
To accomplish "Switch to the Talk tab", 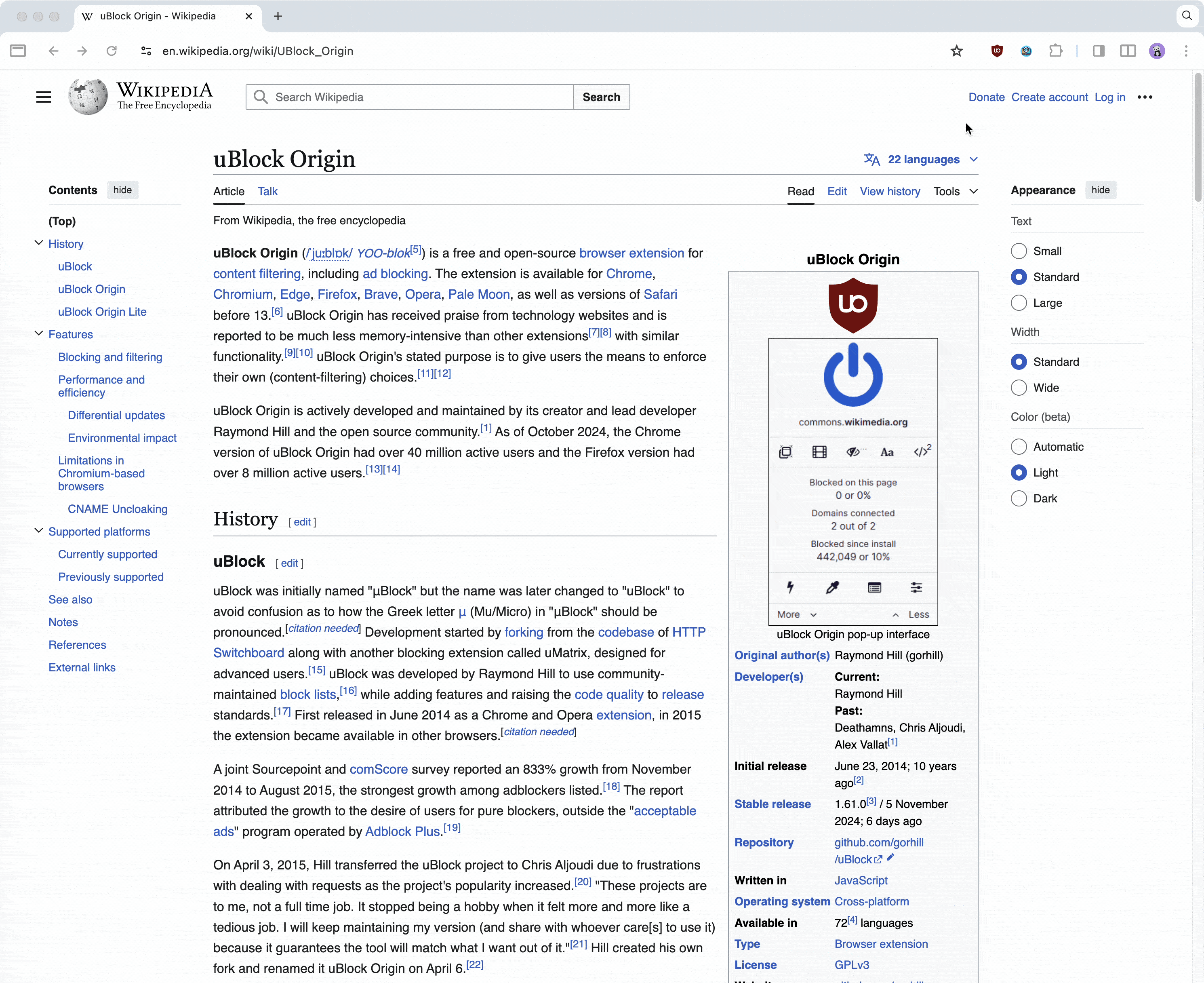I will click(267, 192).
